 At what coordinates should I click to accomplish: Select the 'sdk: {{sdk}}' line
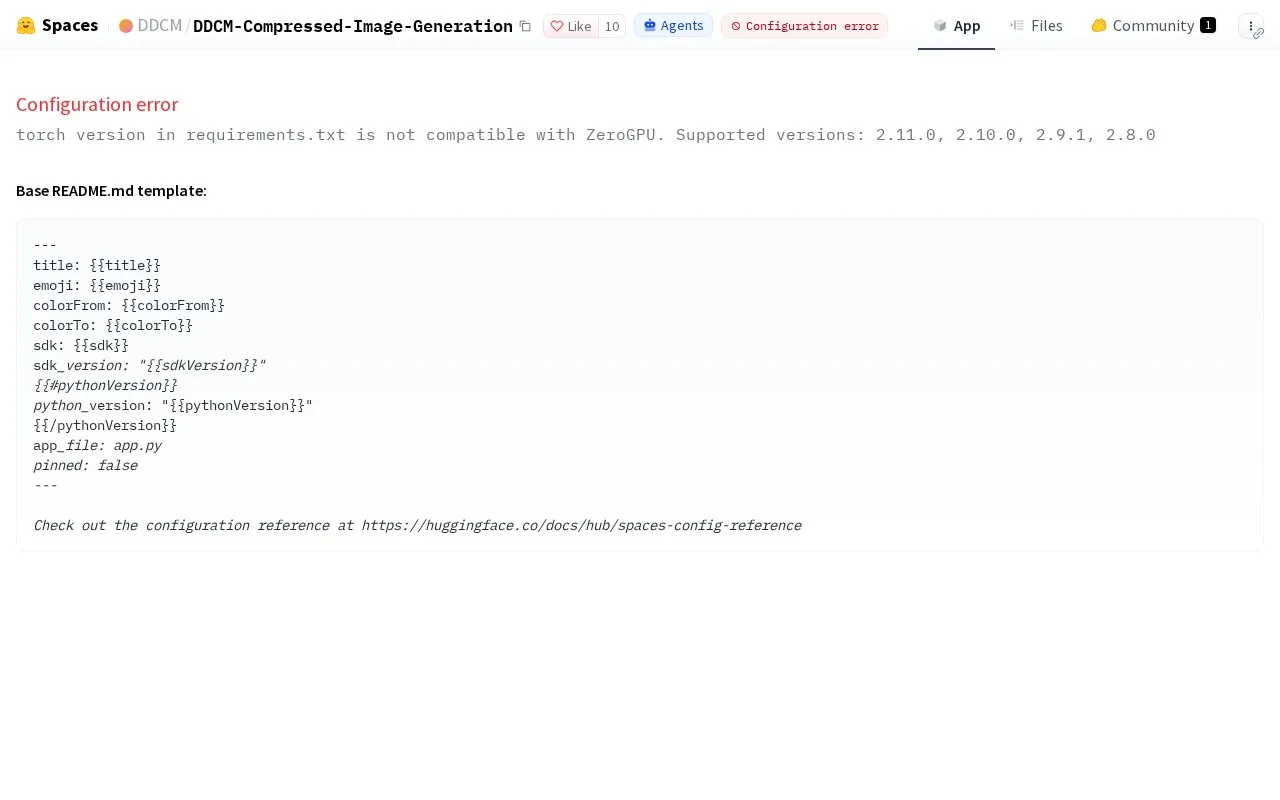pyautogui.click(x=81, y=345)
